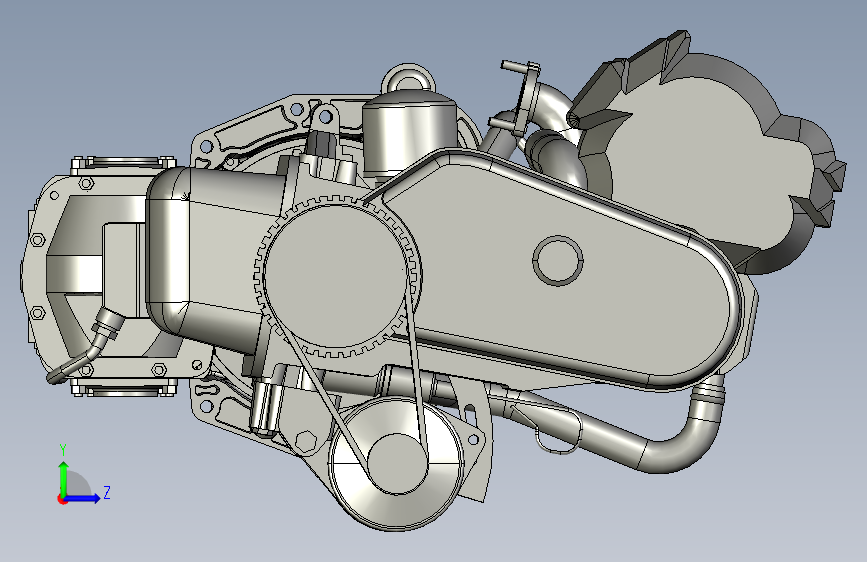Click the green Y axis arrow of the triad

coord(64,479)
